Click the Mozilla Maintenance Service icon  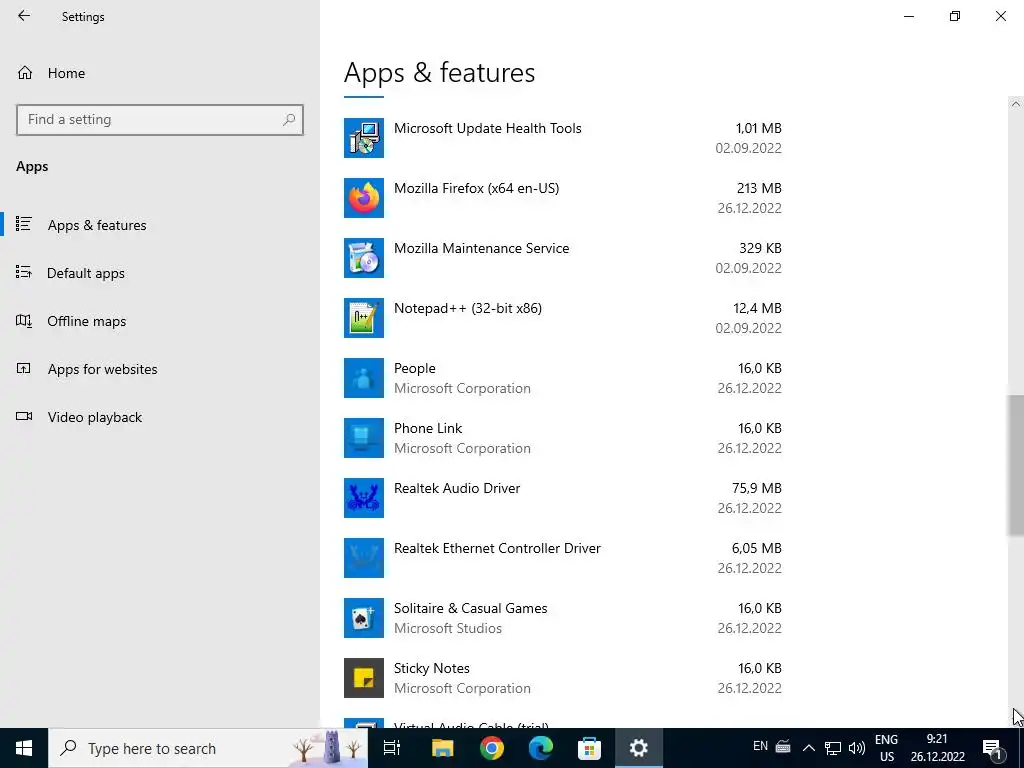tap(364, 258)
